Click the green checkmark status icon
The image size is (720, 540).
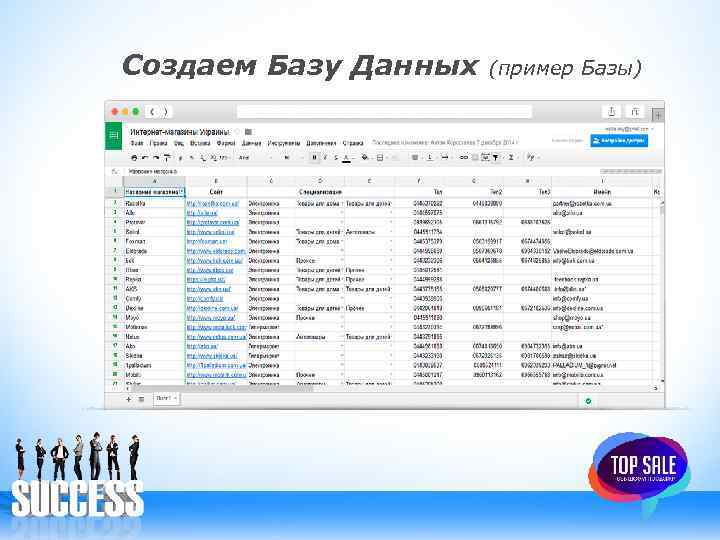[588, 401]
